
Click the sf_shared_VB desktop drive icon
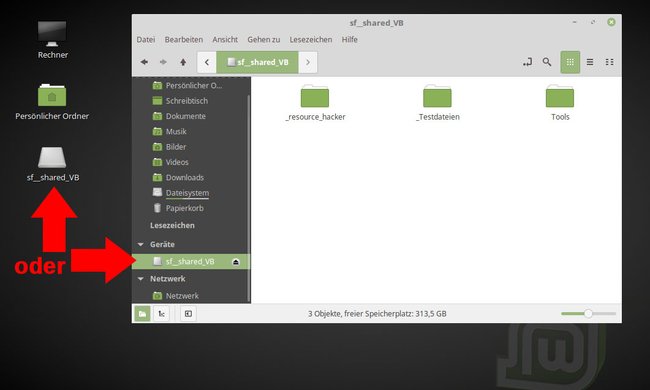click(53, 164)
